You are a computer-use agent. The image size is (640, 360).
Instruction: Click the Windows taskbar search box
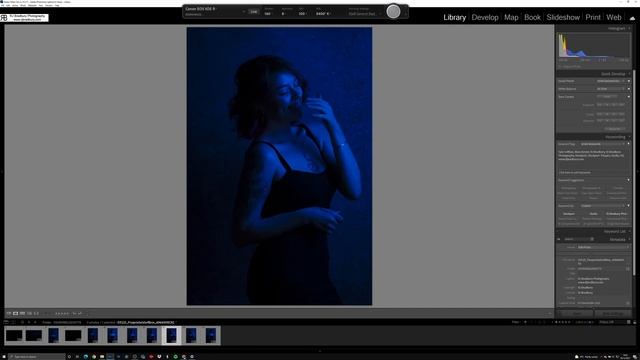tap(37, 357)
